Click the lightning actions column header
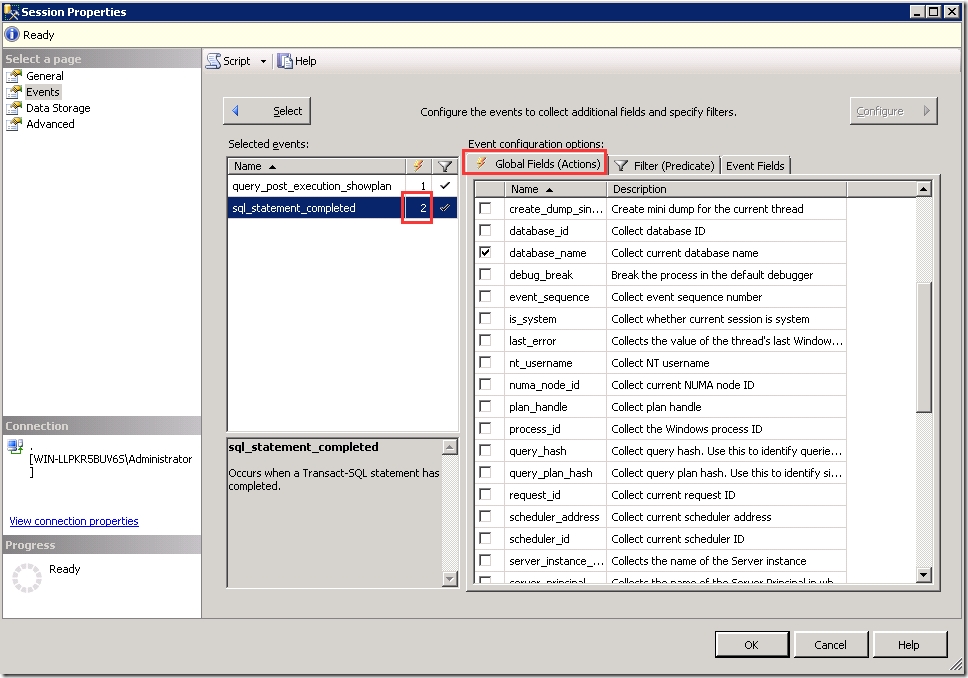The height and width of the screenshot is (678, 968). pos(419,166)
